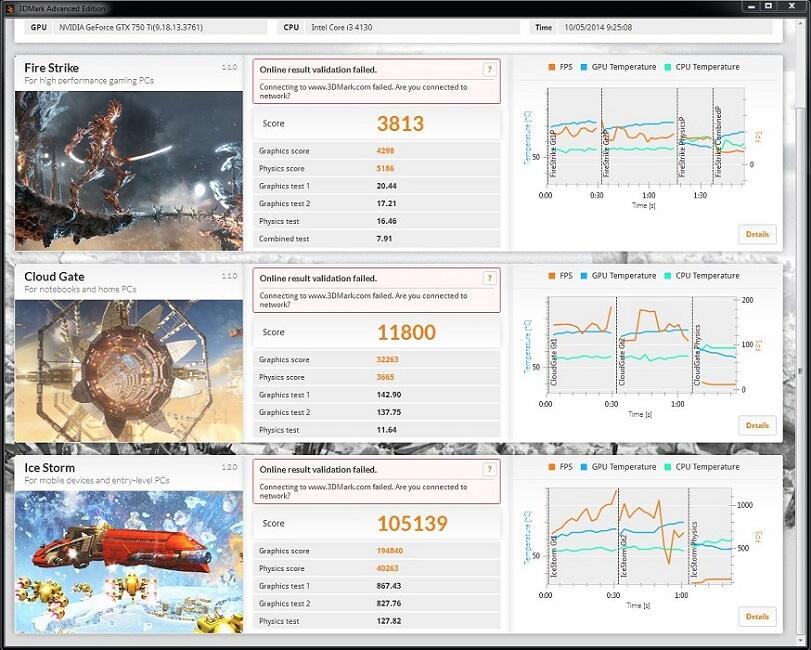The width and height of the screenshot is (811, 650).
Task: Click the Cloud Gate GPU Temperature legend swatch
Action: click(584, 276)
